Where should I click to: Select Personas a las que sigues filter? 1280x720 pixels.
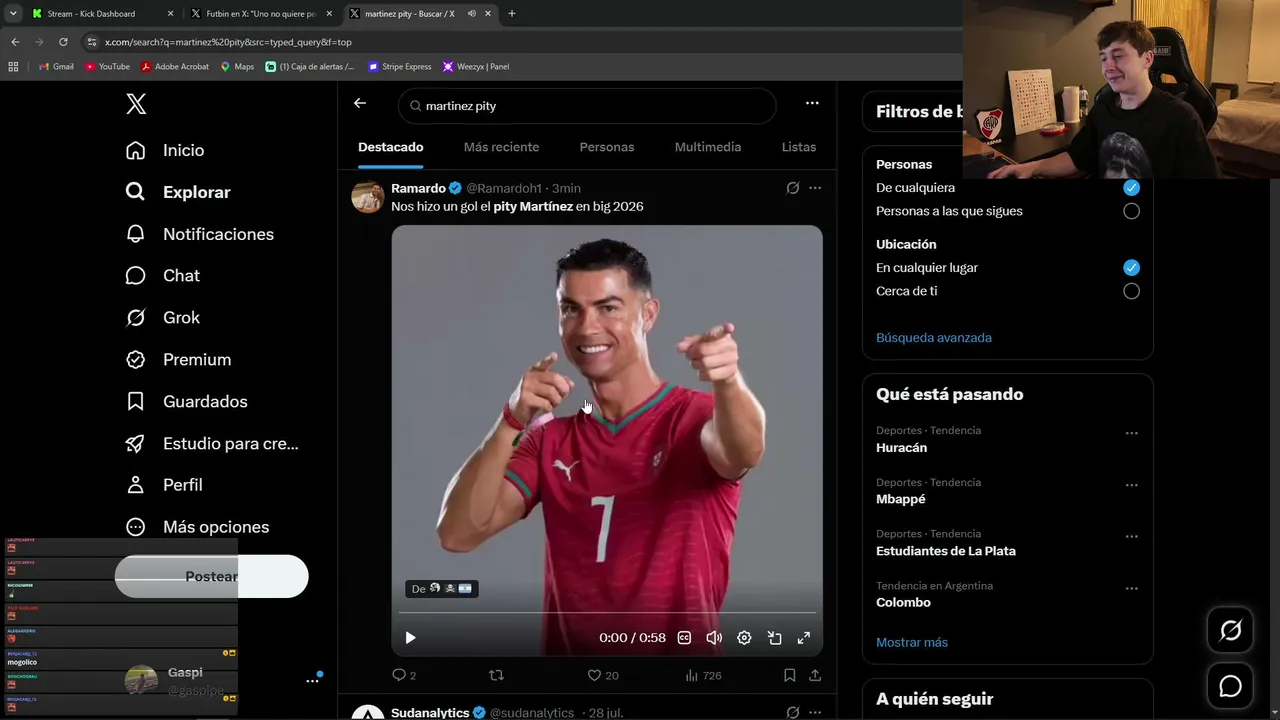pos(1131,211)
